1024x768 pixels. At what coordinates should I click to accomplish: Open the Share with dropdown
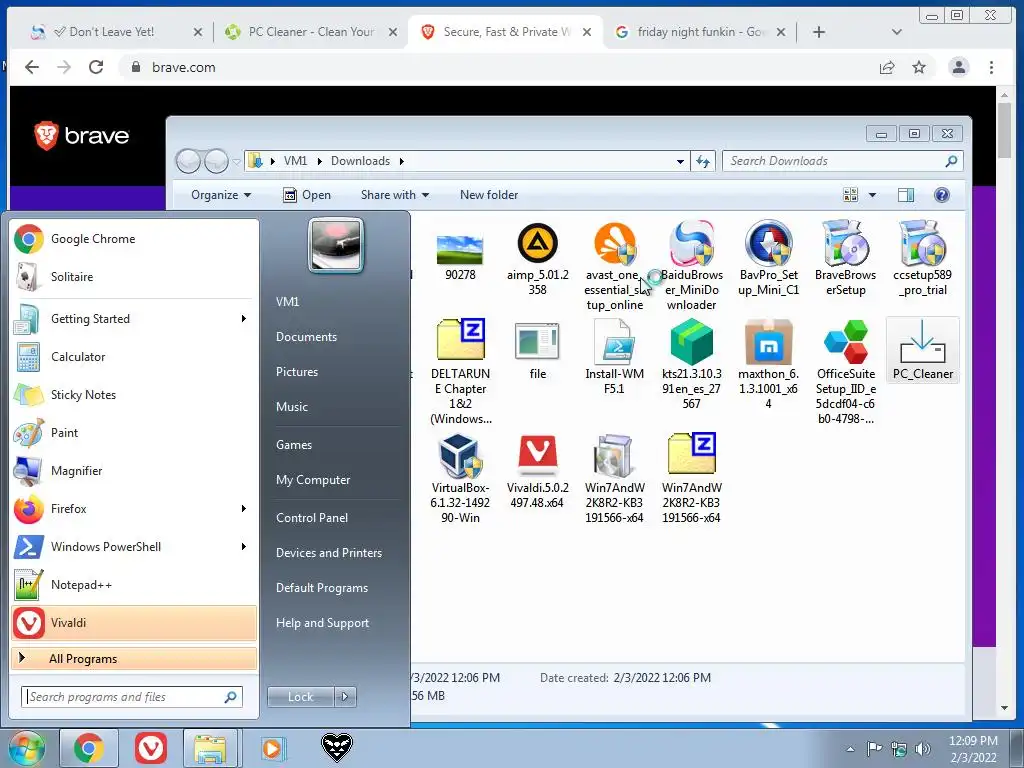coord(394,195)
